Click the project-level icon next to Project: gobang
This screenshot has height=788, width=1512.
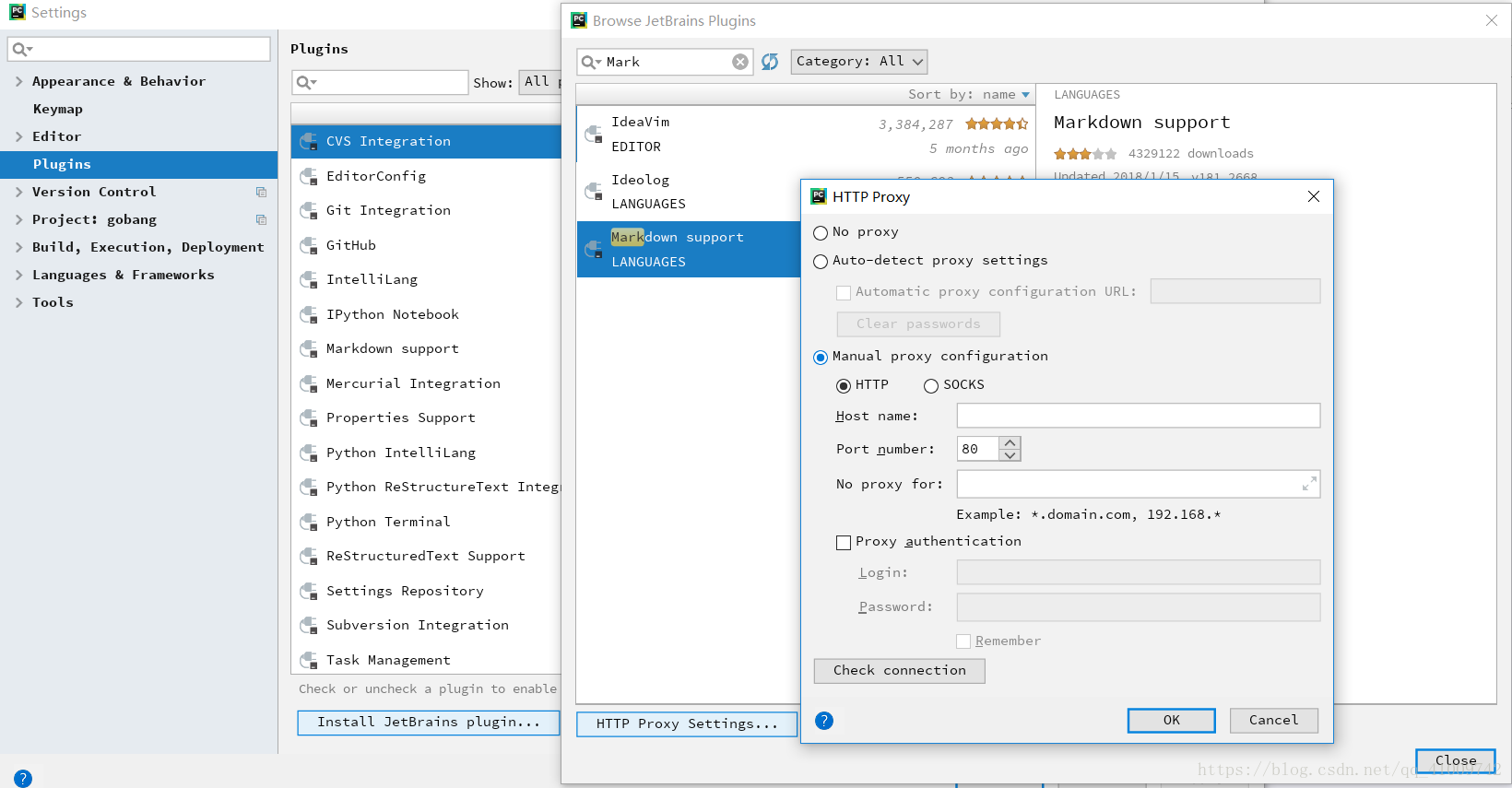click(261, 219)
